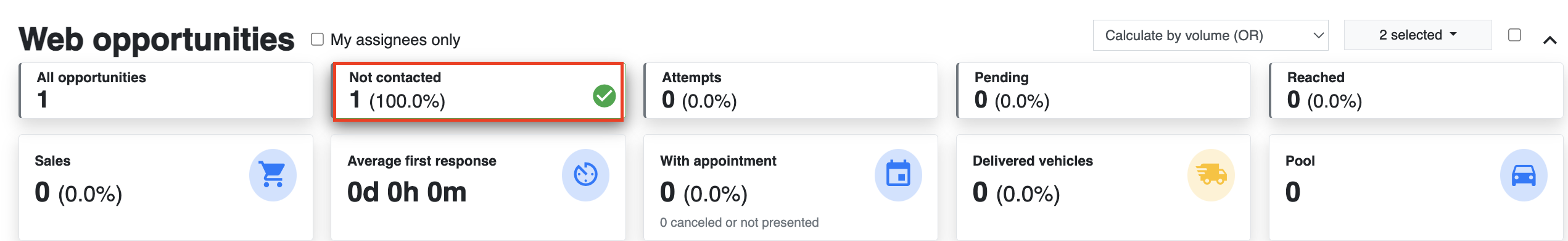This screenshot has height=241, width=1568.
Task: Click the With appointment calendar icon
Action: 898,175
